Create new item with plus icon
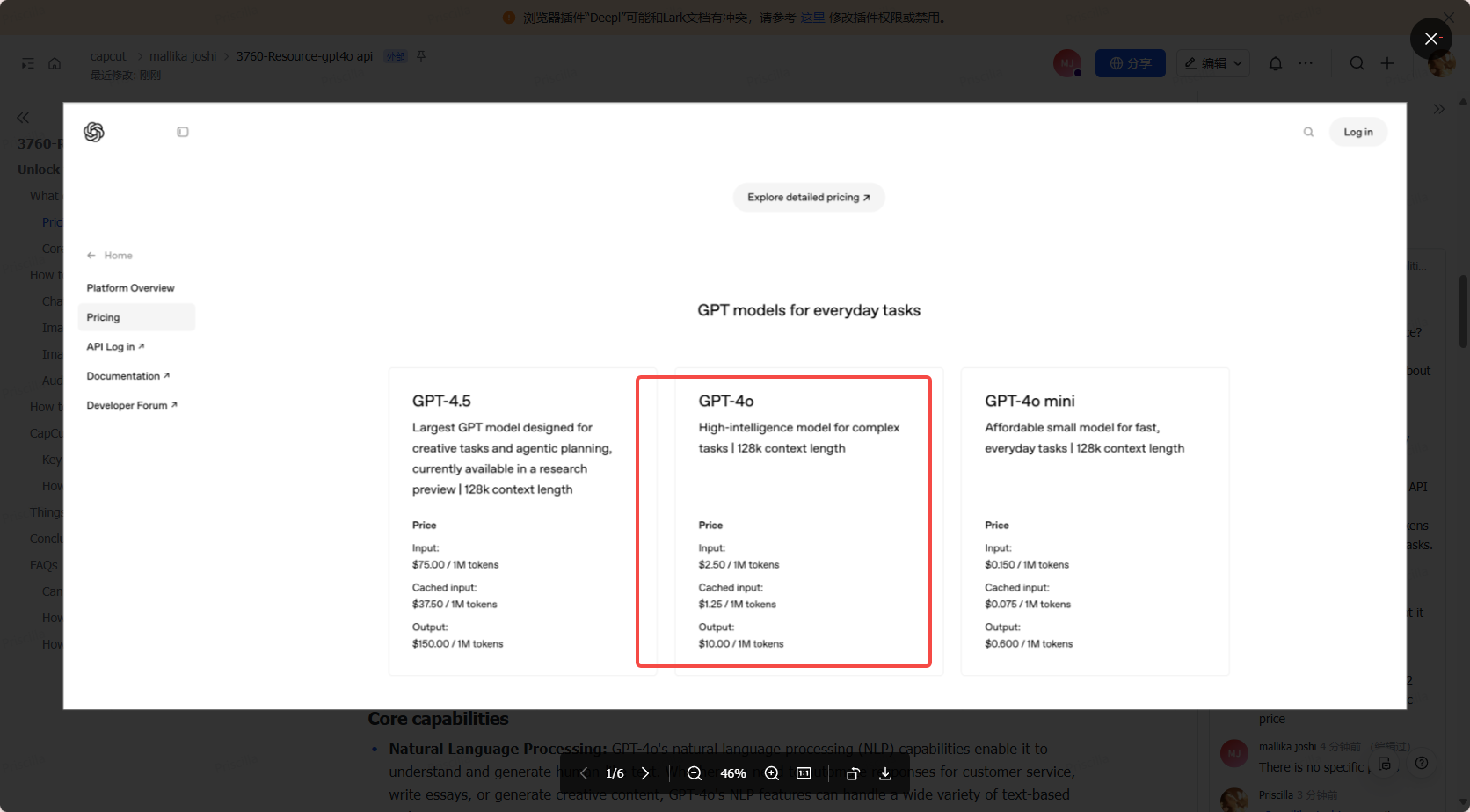This screenshot has width=1470, height=812. click(x=1387, y=63)
